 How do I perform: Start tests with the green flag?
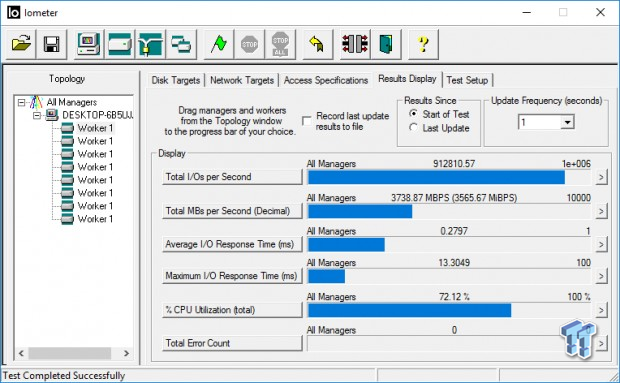[219, 43]
